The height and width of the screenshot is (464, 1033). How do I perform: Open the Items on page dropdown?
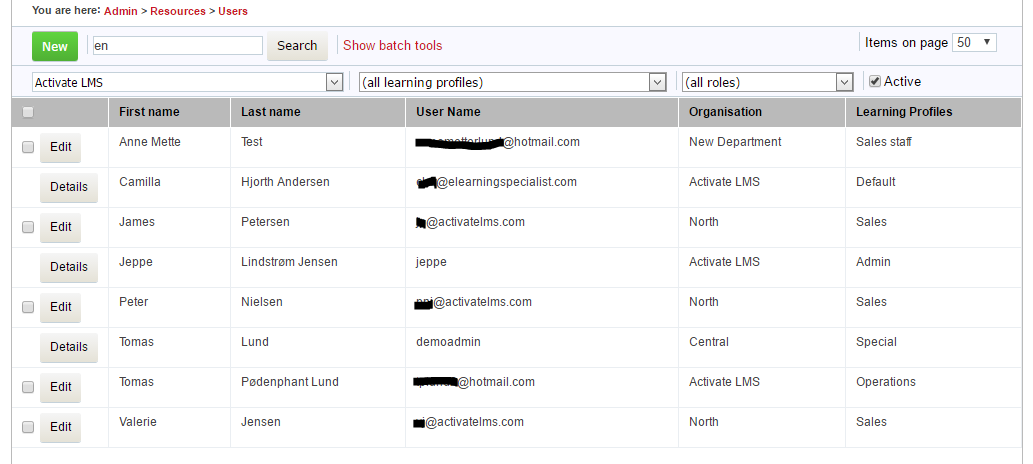[975, 42]
